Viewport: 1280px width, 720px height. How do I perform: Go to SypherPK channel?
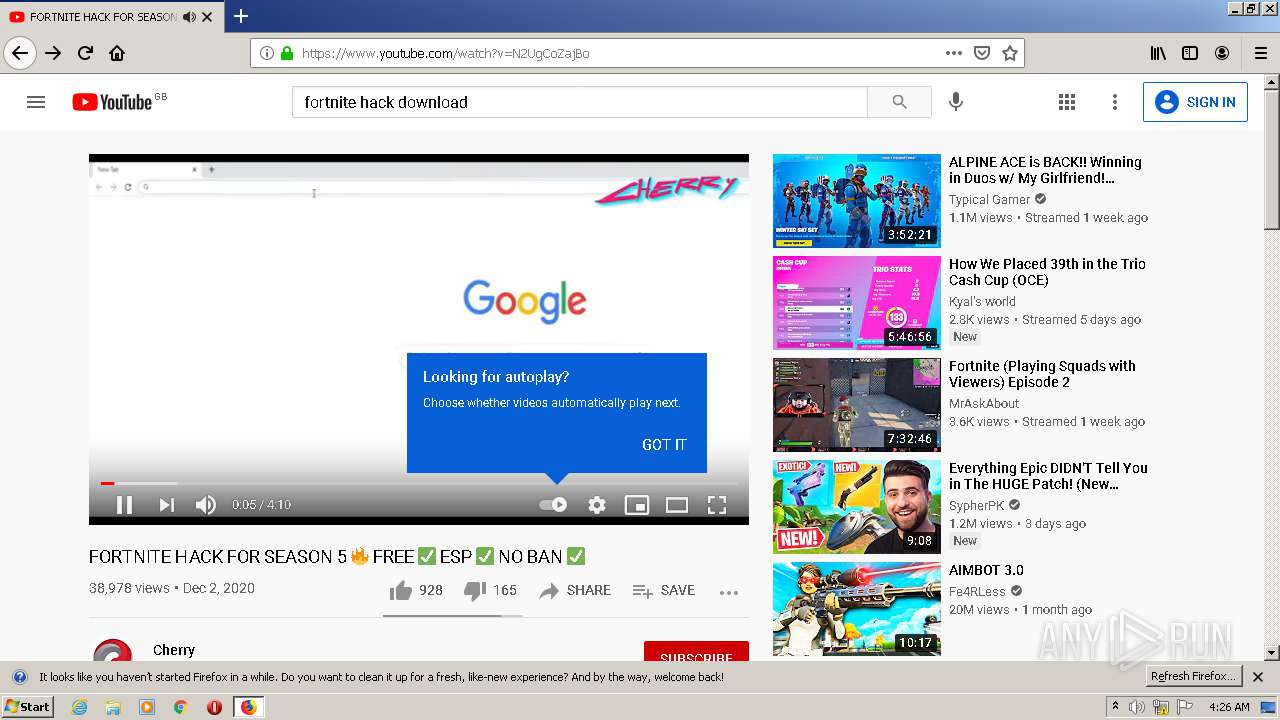coord(976,505)
